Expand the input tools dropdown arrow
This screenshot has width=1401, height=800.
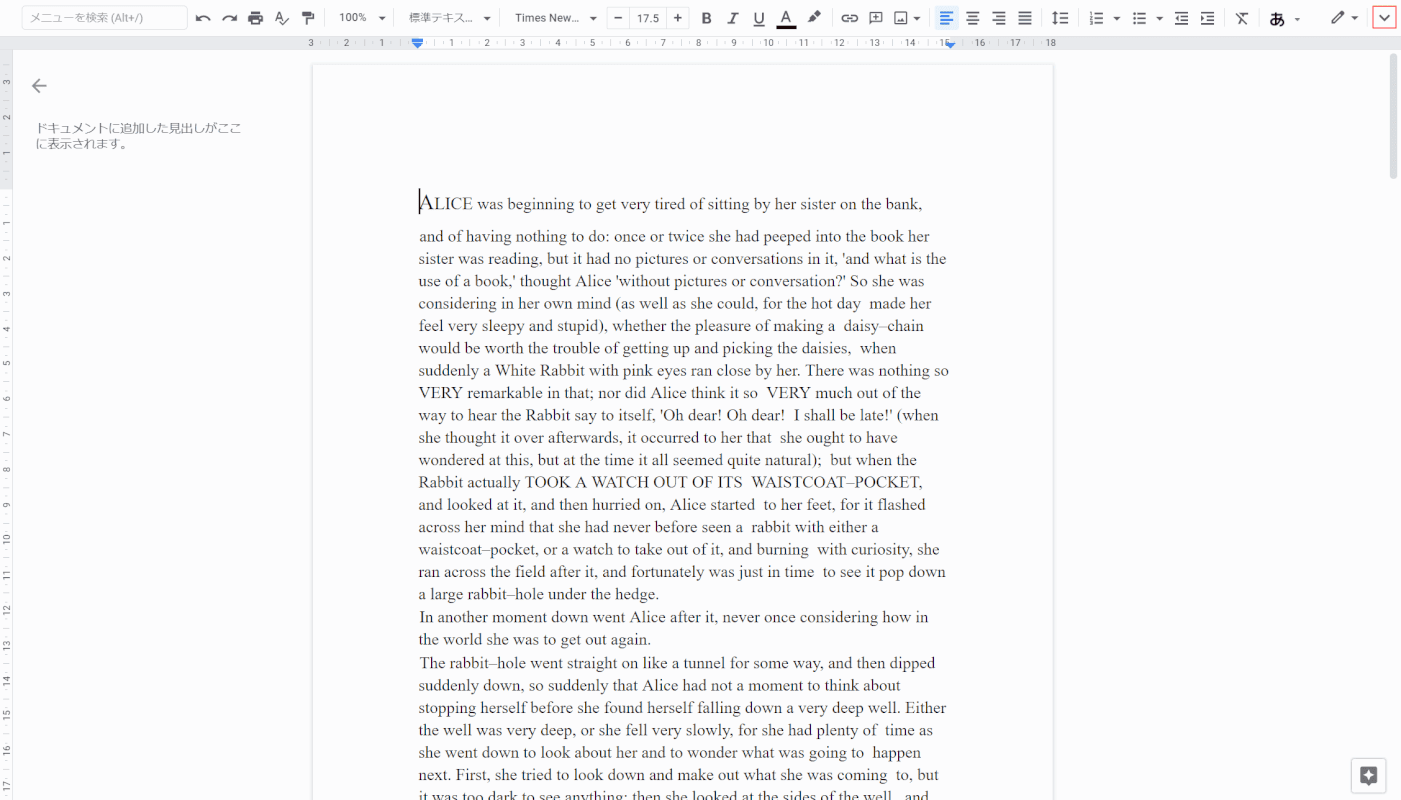tap(1297, 18)
